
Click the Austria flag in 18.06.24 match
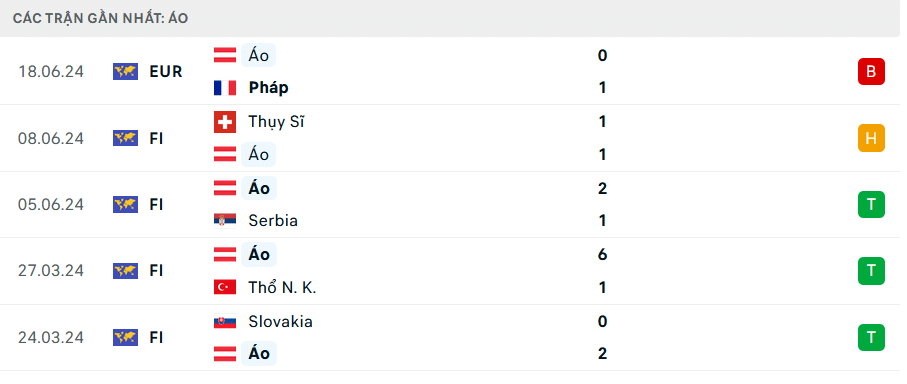pos(224,56)
